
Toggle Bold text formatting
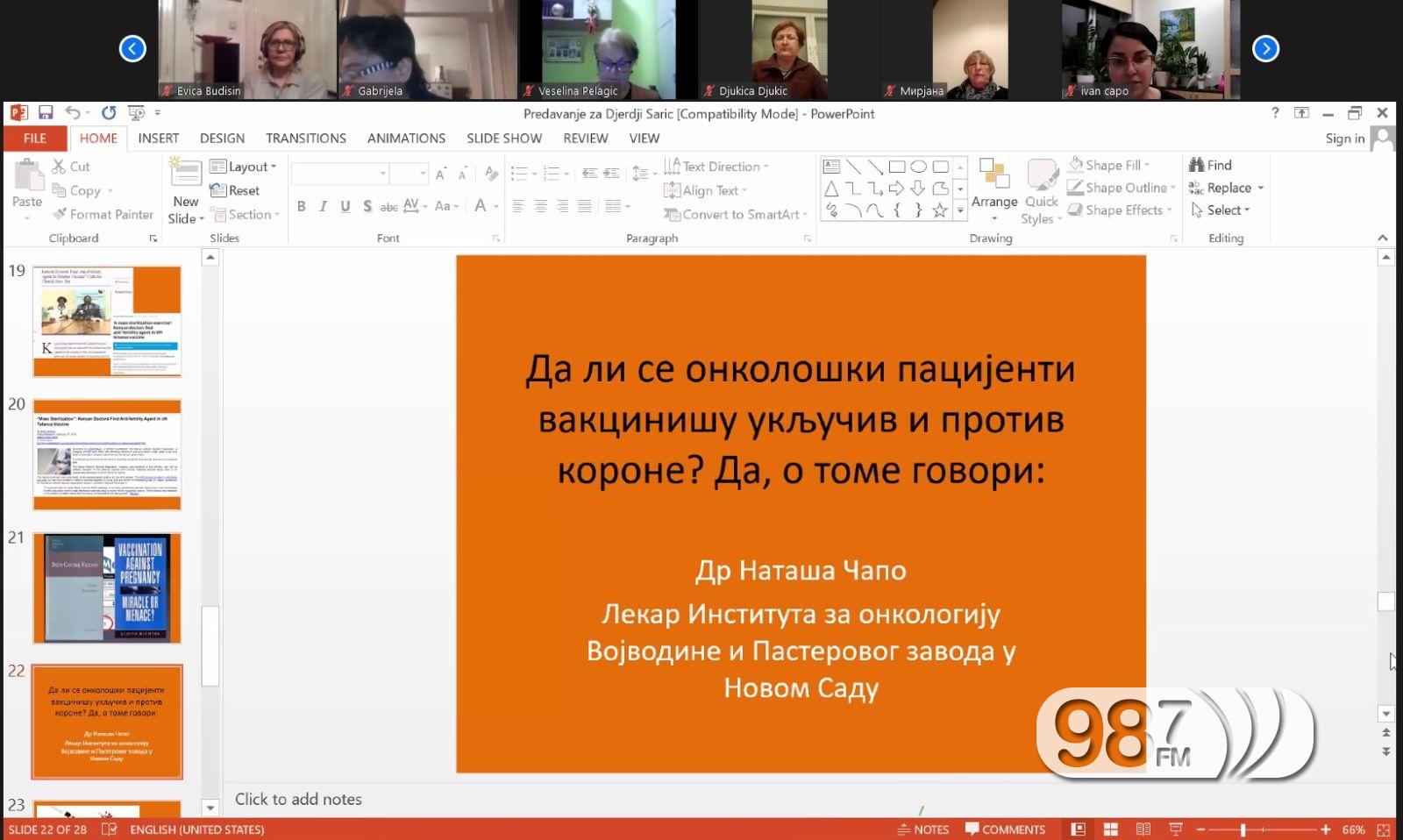point(301,206)
